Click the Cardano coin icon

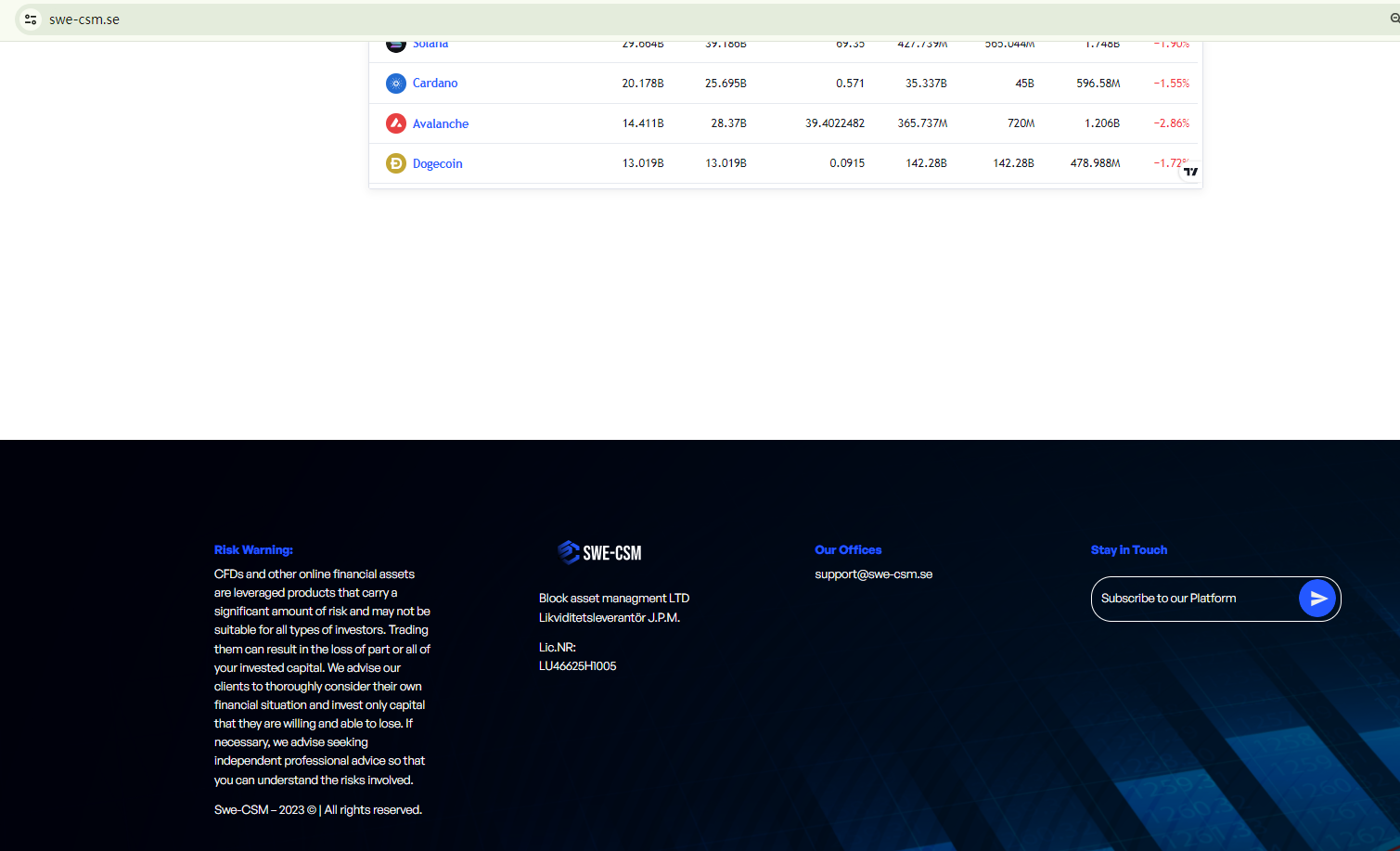(396, 84)
